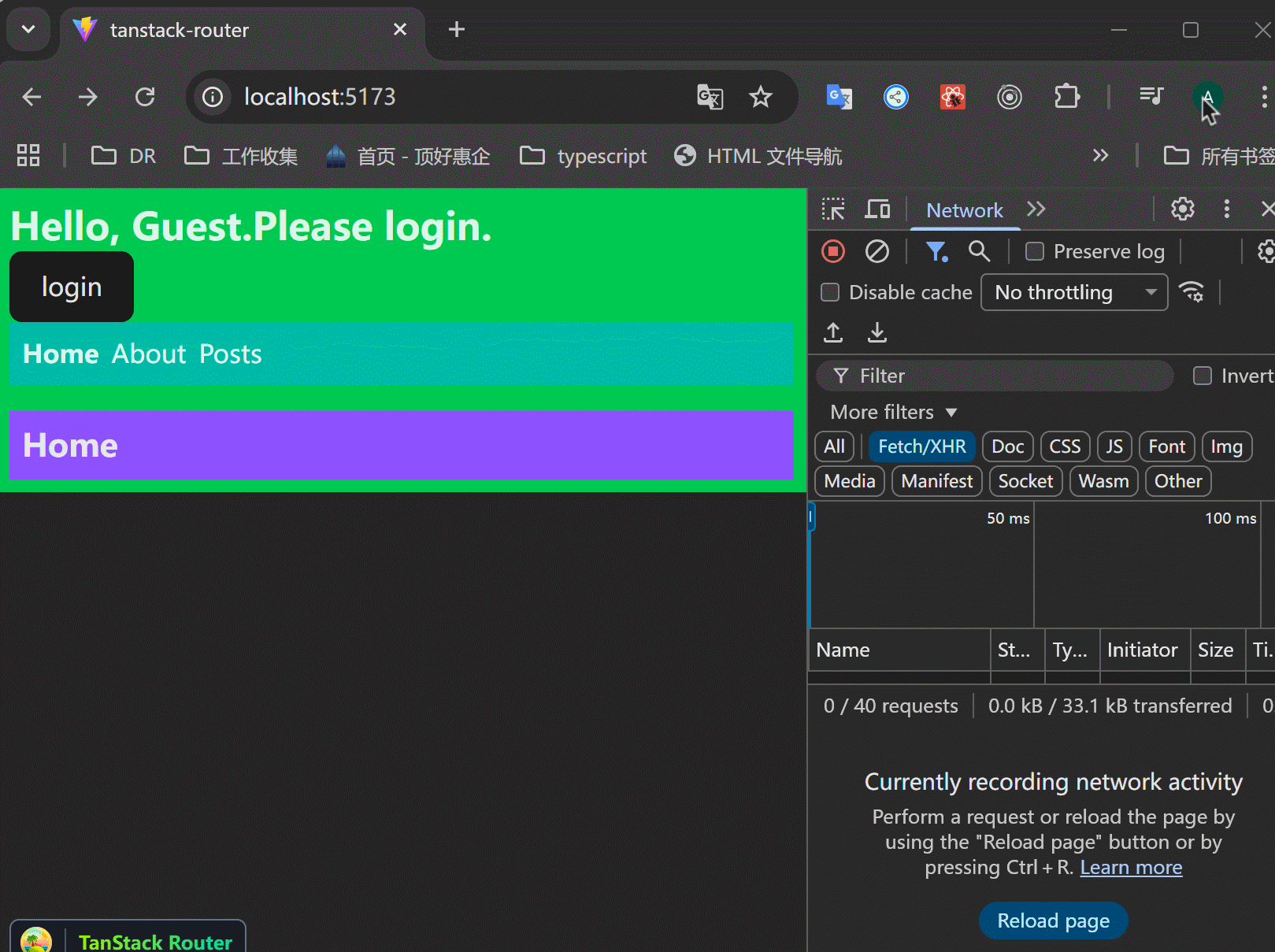The image size is (1275, 952).
Task: Open network conditions Wi-Fi icon
Action: pos(1192,292)
